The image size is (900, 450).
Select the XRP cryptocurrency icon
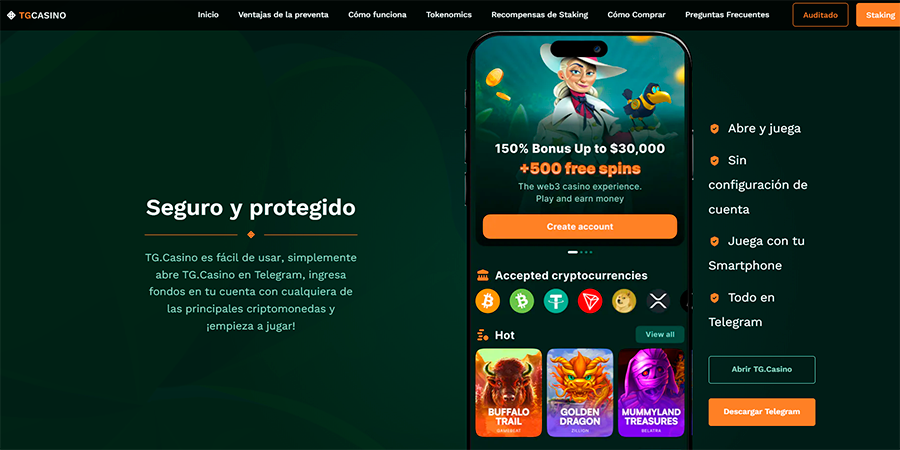tap(658, 301)
